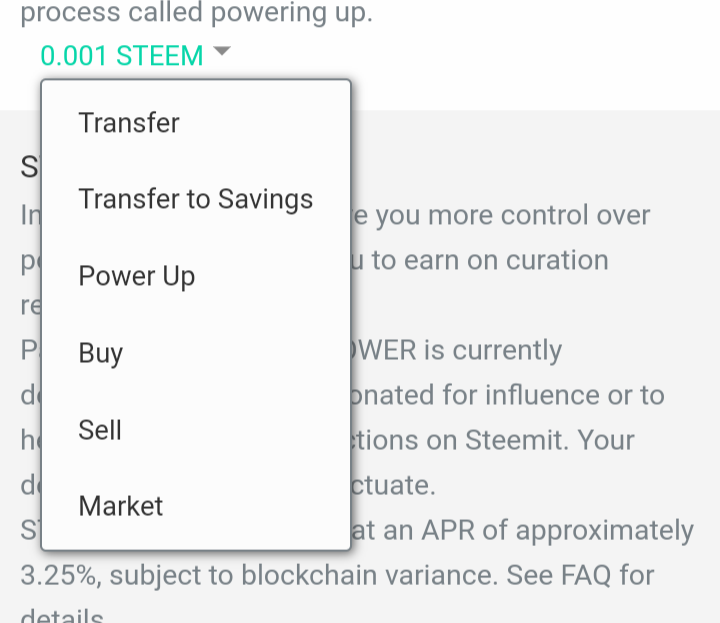Screen dimensions: 720x623
Task: Click the "process called powering up." text
Action: click(196, 15)
